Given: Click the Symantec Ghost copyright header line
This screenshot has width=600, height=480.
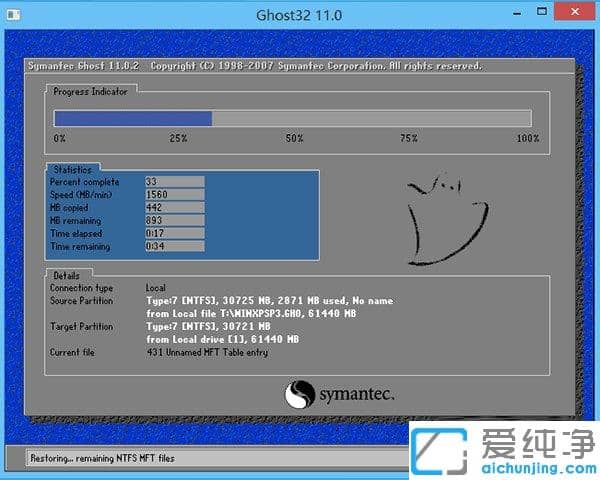Looking at the screenshot, I should 255,66.
